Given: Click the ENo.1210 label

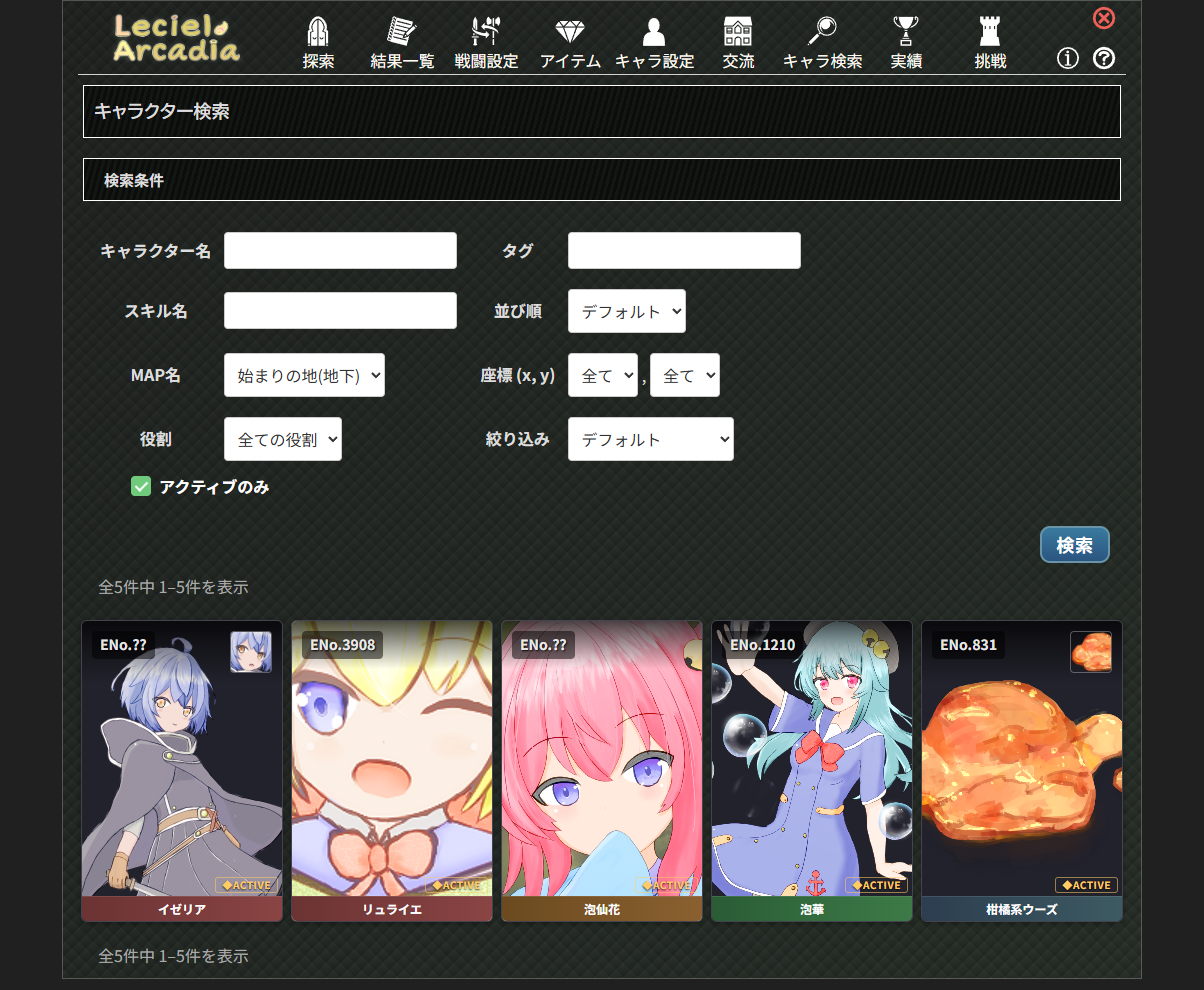Looking at the screenshot, I should click(763, 645).
